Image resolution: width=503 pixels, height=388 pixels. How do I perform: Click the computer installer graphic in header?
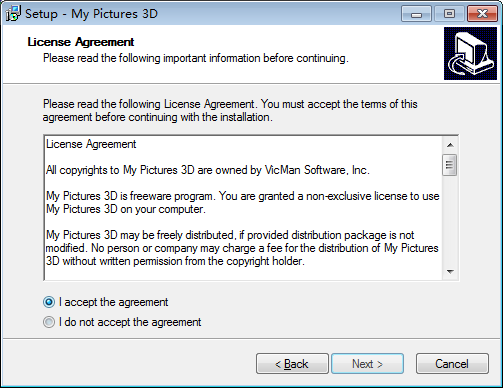pyautogui.click(x=470, y=53)
